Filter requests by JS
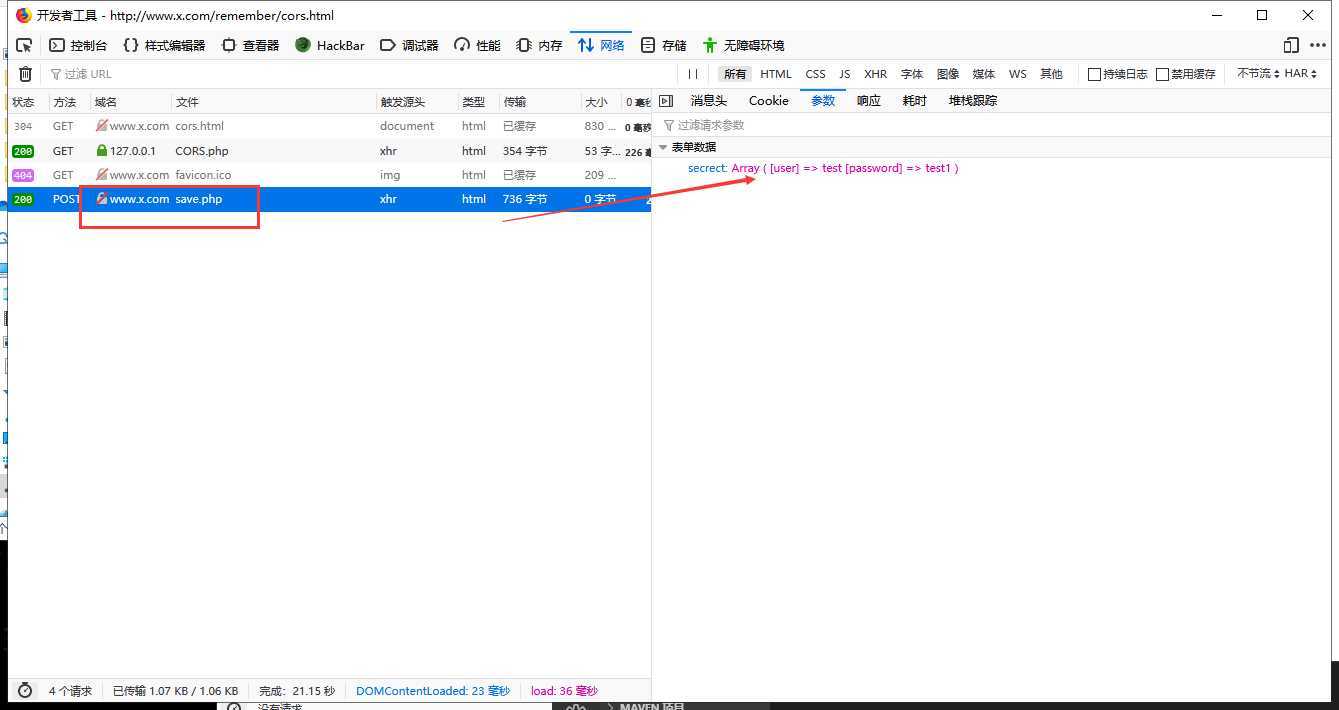Screen dimensions: 1339x710 845,74
